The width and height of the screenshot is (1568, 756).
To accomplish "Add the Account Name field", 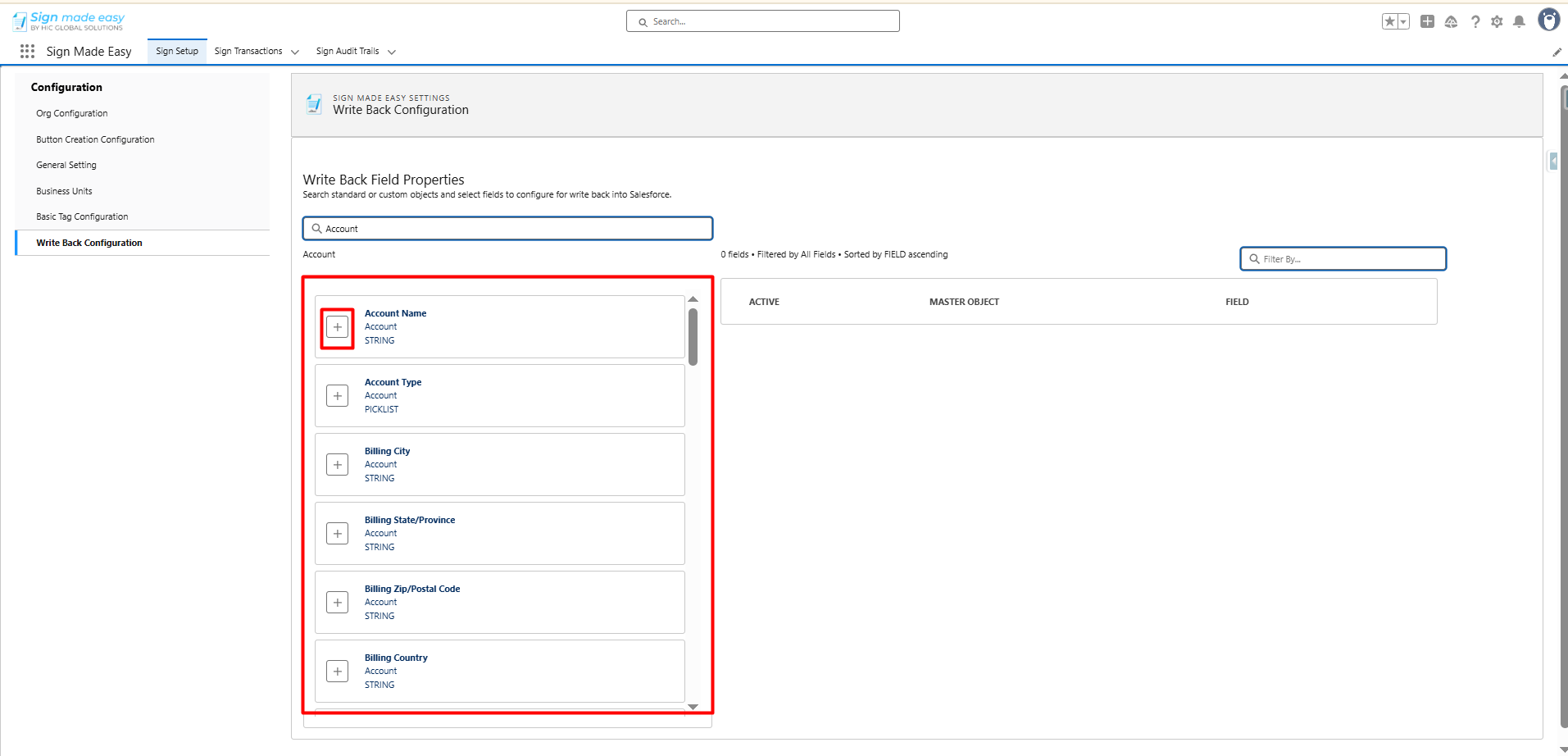I will (x=337, y=327).
